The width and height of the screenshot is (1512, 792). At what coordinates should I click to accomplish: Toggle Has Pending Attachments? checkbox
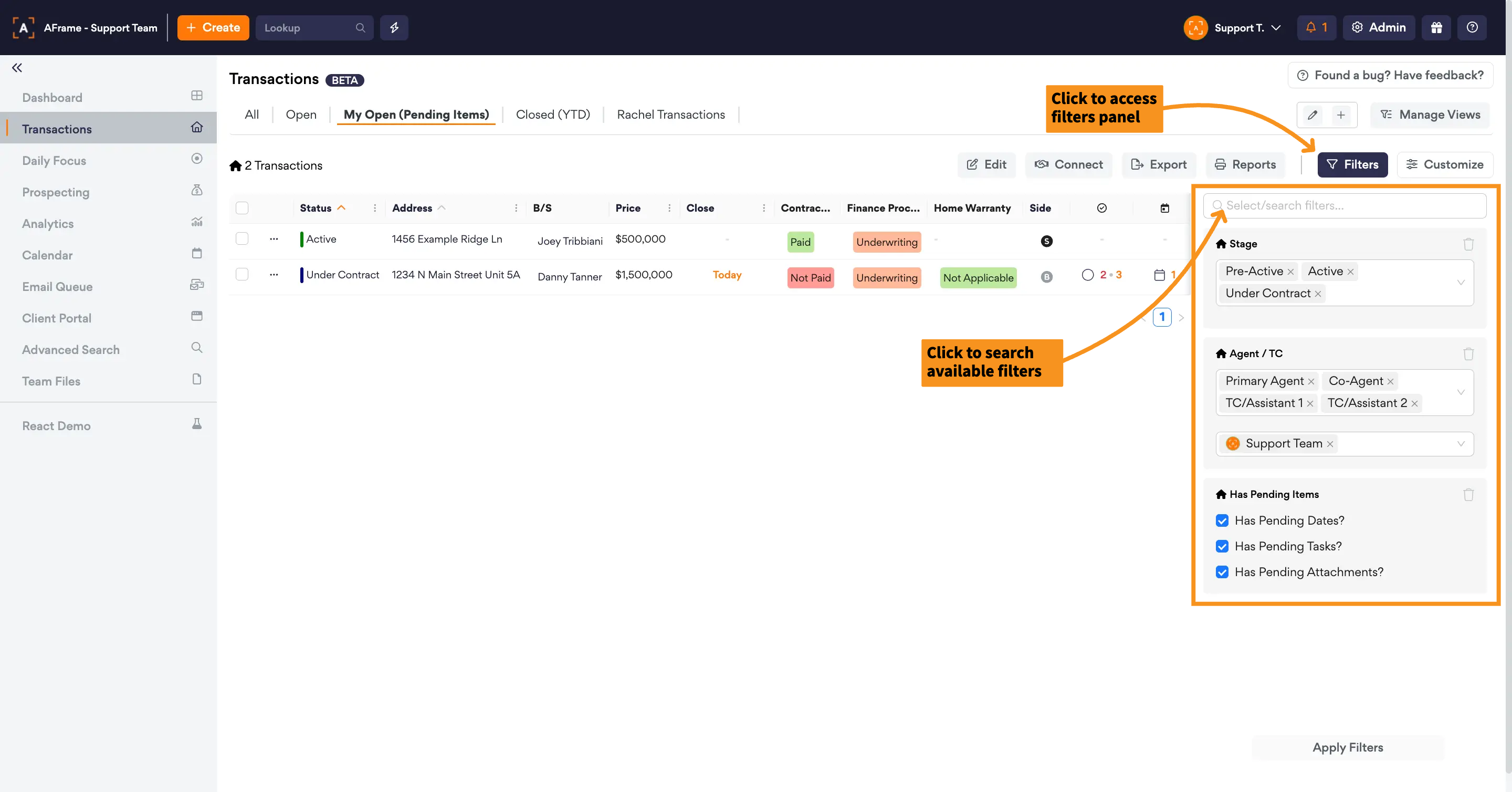click(x=1222, y=572)
